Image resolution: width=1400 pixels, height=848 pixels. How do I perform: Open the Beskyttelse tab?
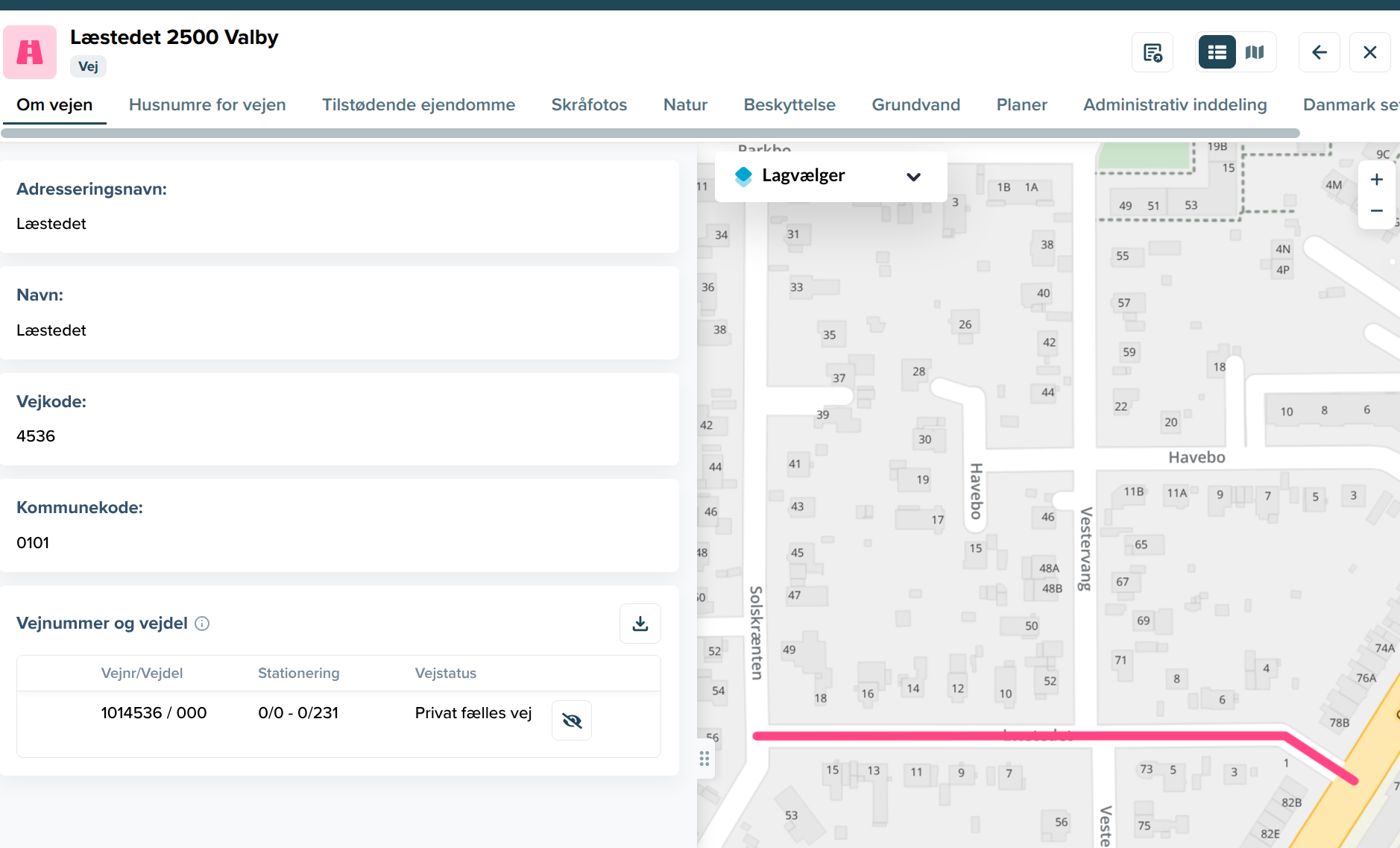(789, 104)
